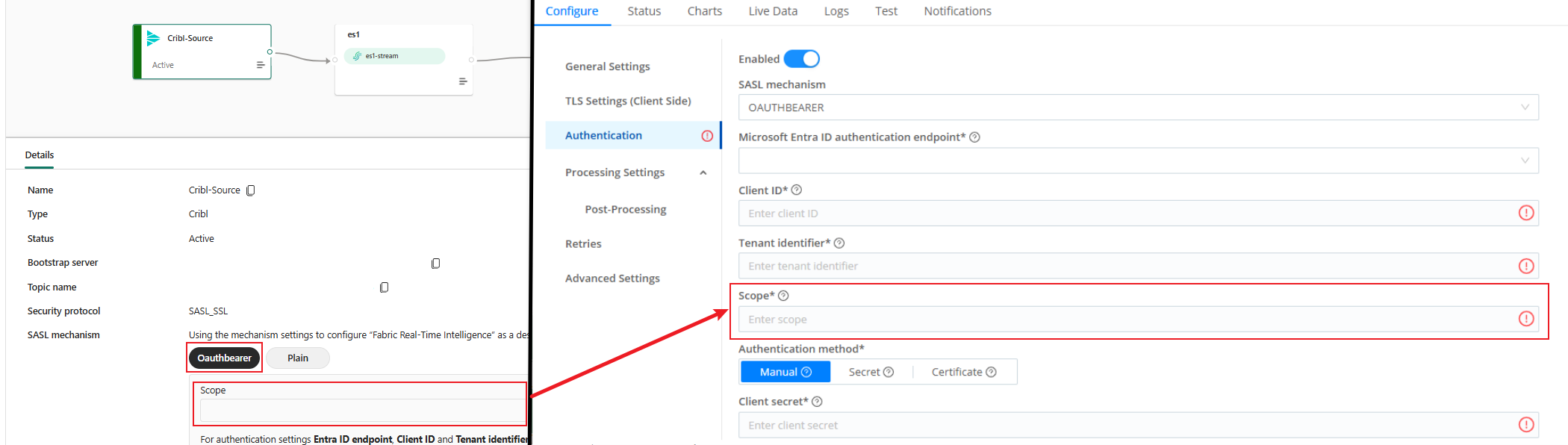The height and width of the screenshot is (445, 1568).
Task: Click the SASL_SSL security protocol value
Action: click(x=208, y=311)
